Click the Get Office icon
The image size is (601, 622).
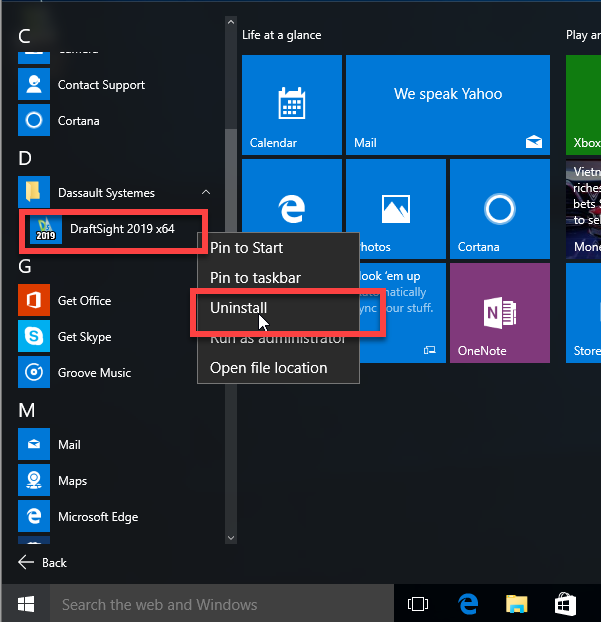34,300
